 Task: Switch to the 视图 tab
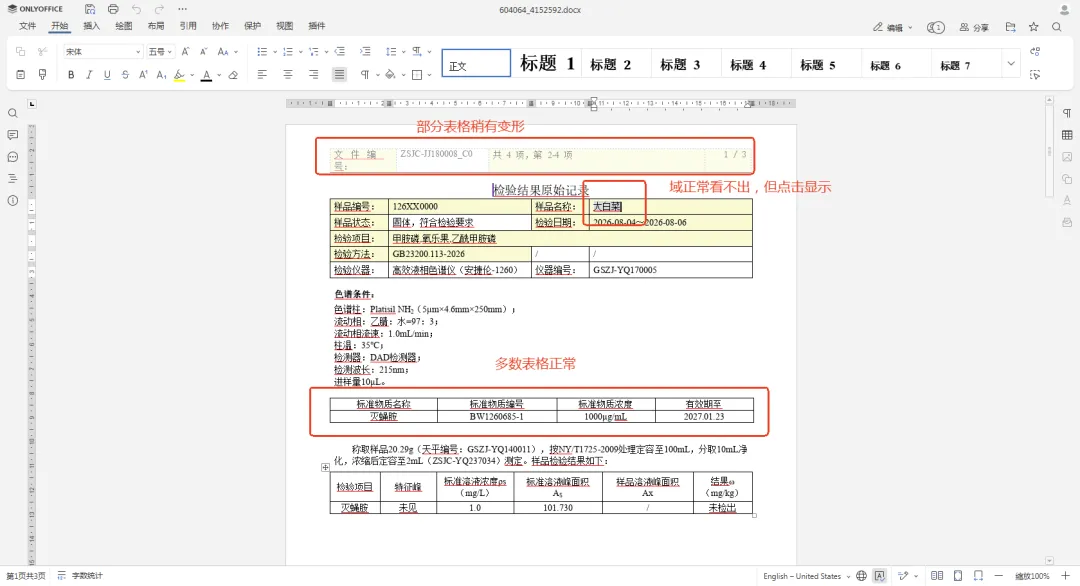(284, 26)
